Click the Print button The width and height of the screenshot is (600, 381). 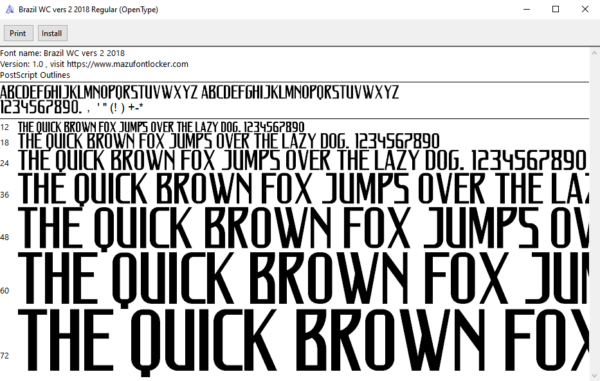pos(18,33)
